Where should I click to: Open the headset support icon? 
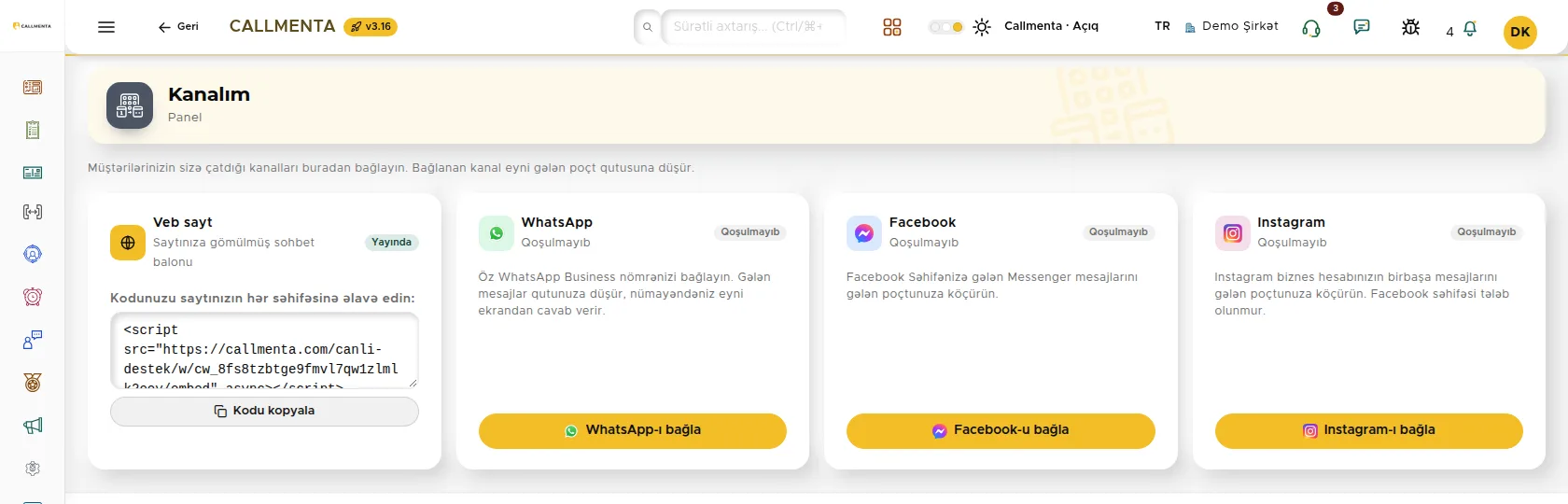click(x=1311, y=28)
